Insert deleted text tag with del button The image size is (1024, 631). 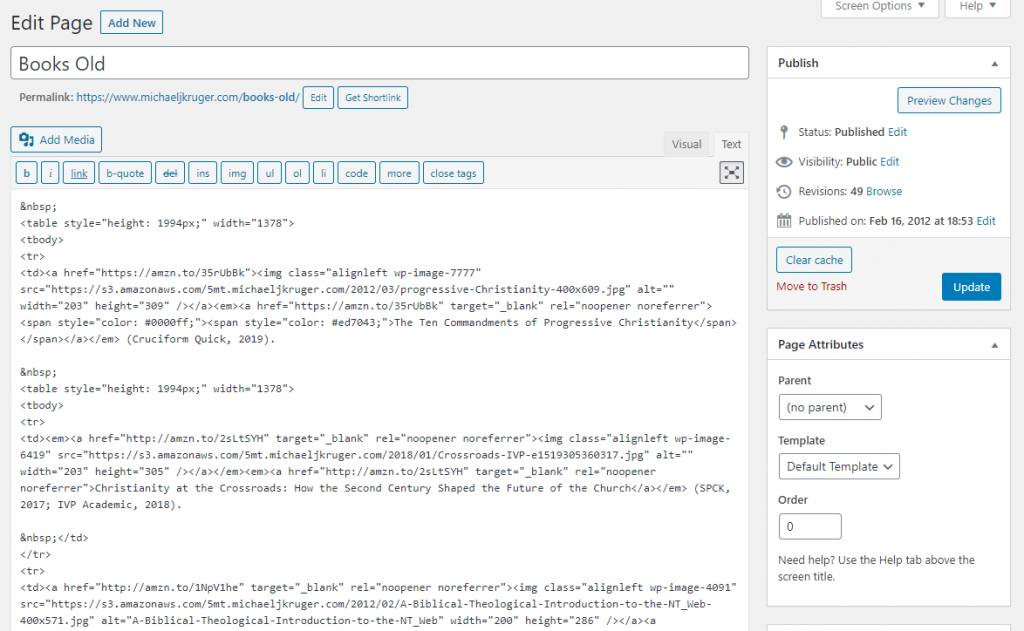pyautogui.click(x=170, y=173)
